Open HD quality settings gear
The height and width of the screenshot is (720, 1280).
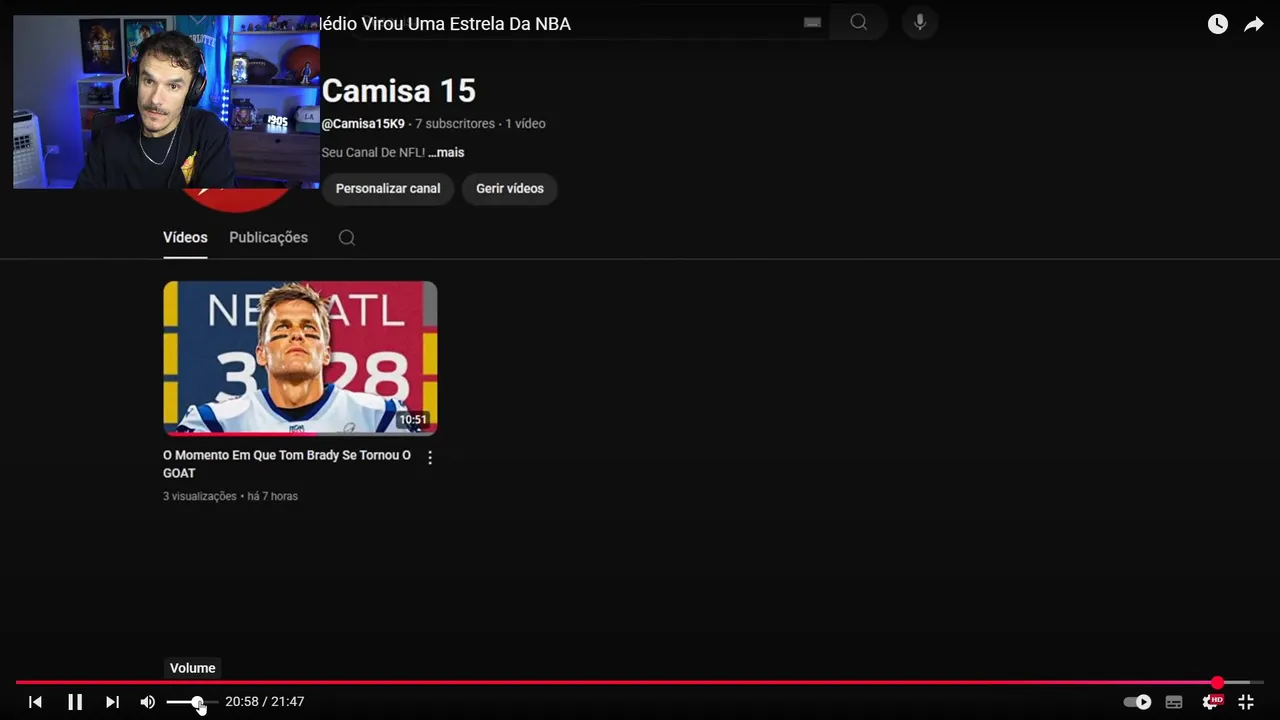coord(1212,702)
